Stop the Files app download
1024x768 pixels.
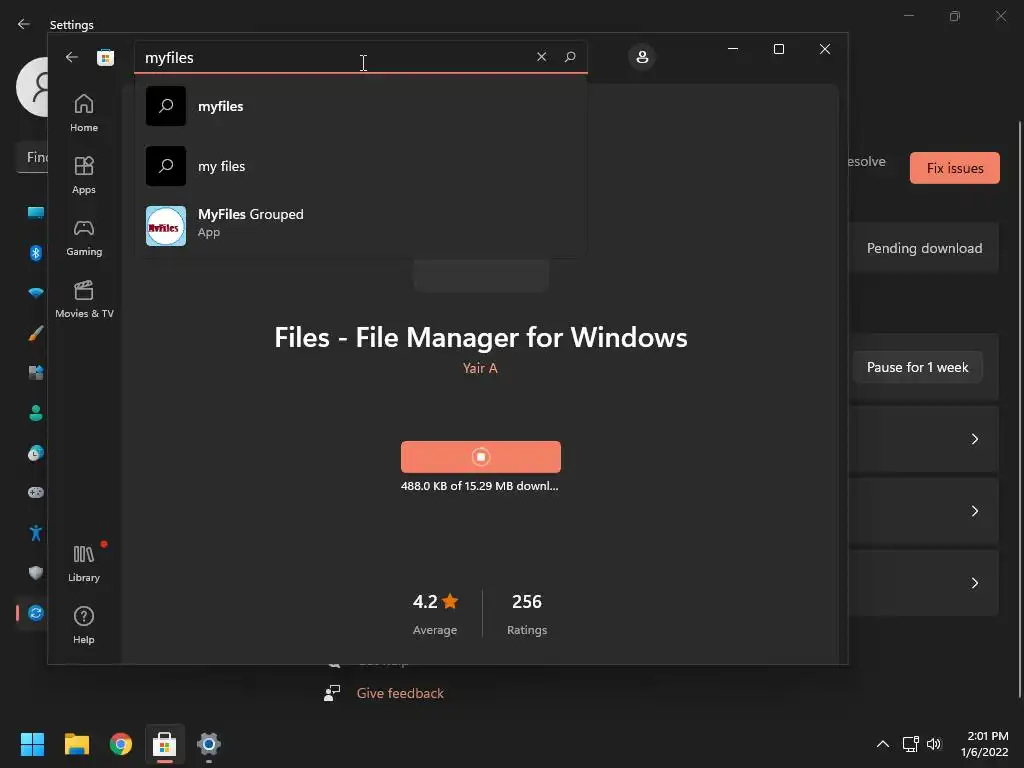[481, 456]
